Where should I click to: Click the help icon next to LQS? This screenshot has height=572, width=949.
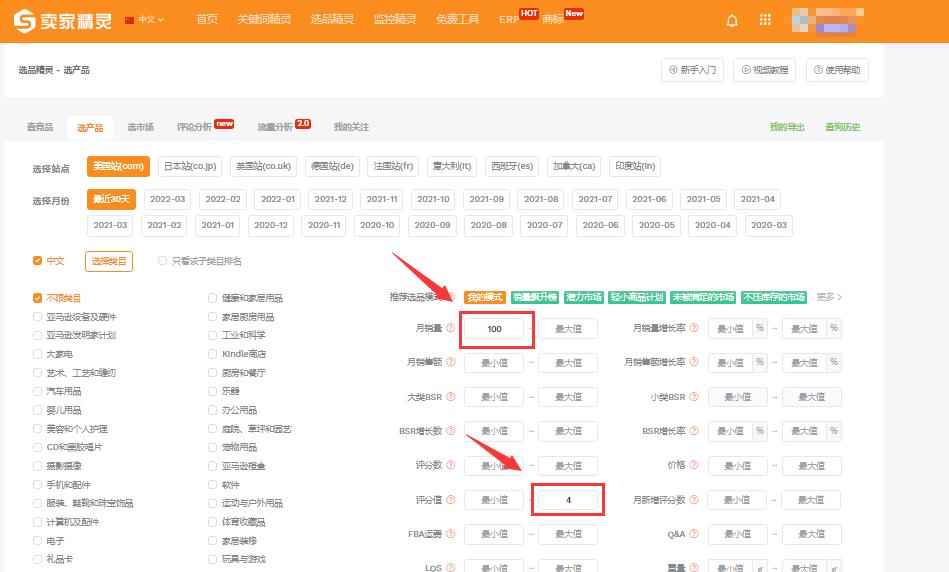451,567
